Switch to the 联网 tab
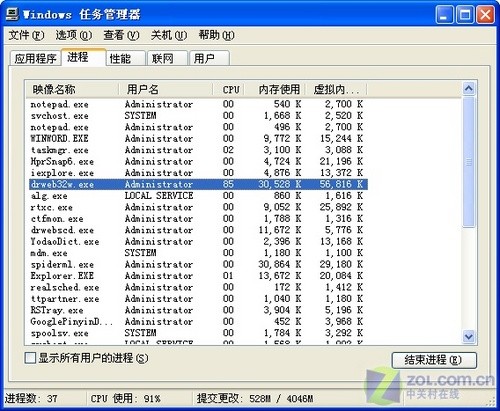 tap(167, 59)
